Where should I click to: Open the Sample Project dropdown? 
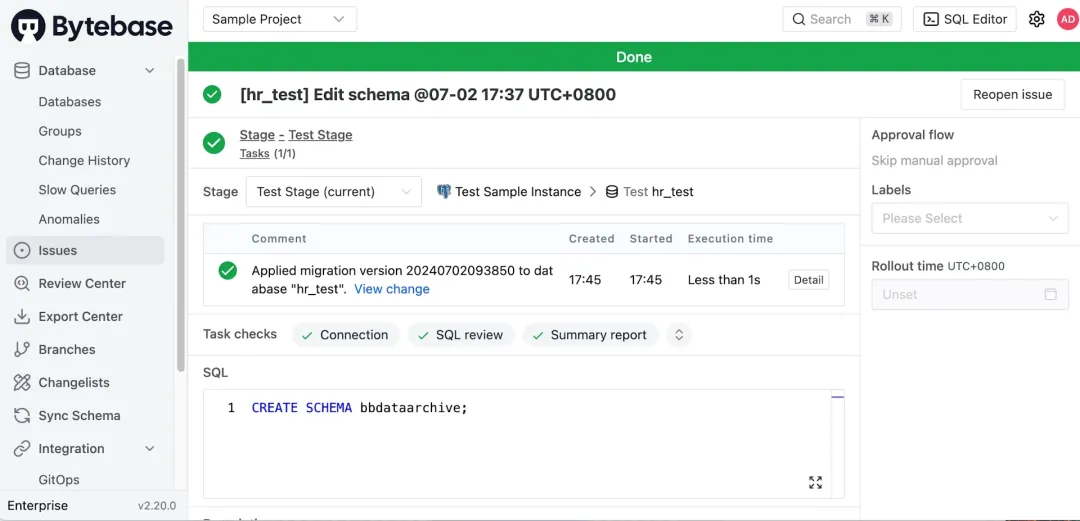279,19
